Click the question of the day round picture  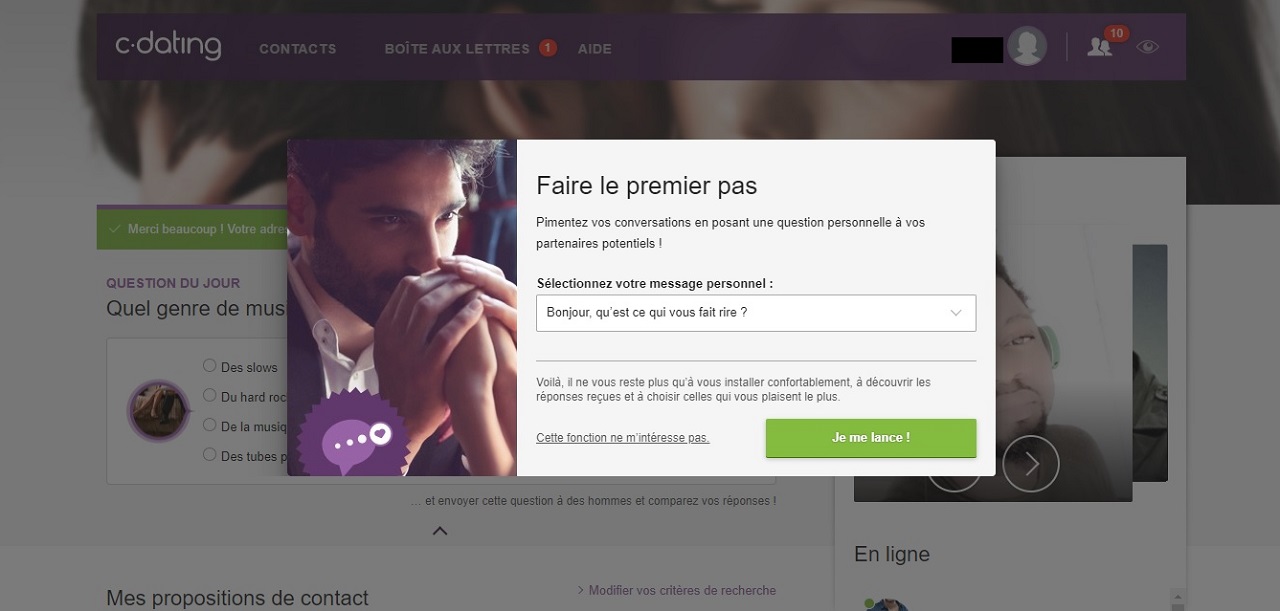[158, 411]
